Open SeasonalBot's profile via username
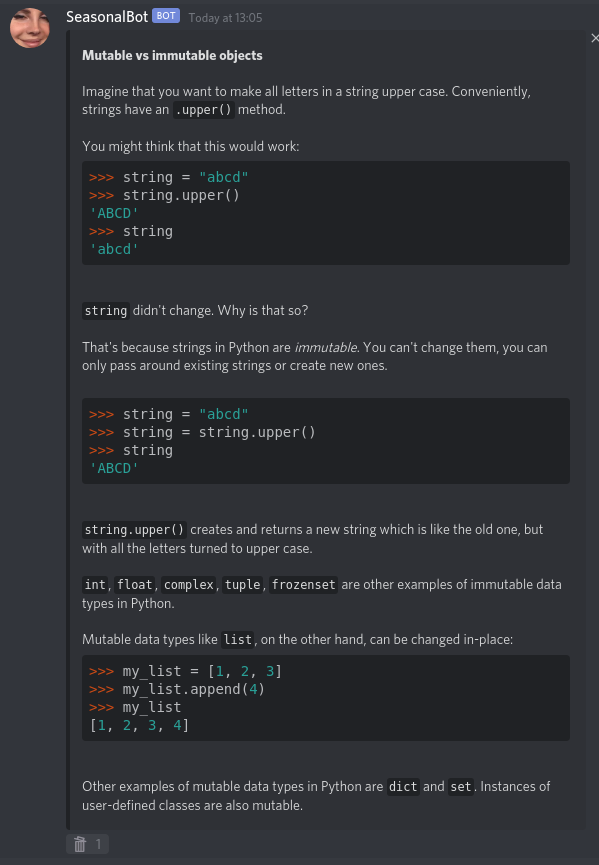This screenshot has width=599, height=865. (x=107, y=17)
